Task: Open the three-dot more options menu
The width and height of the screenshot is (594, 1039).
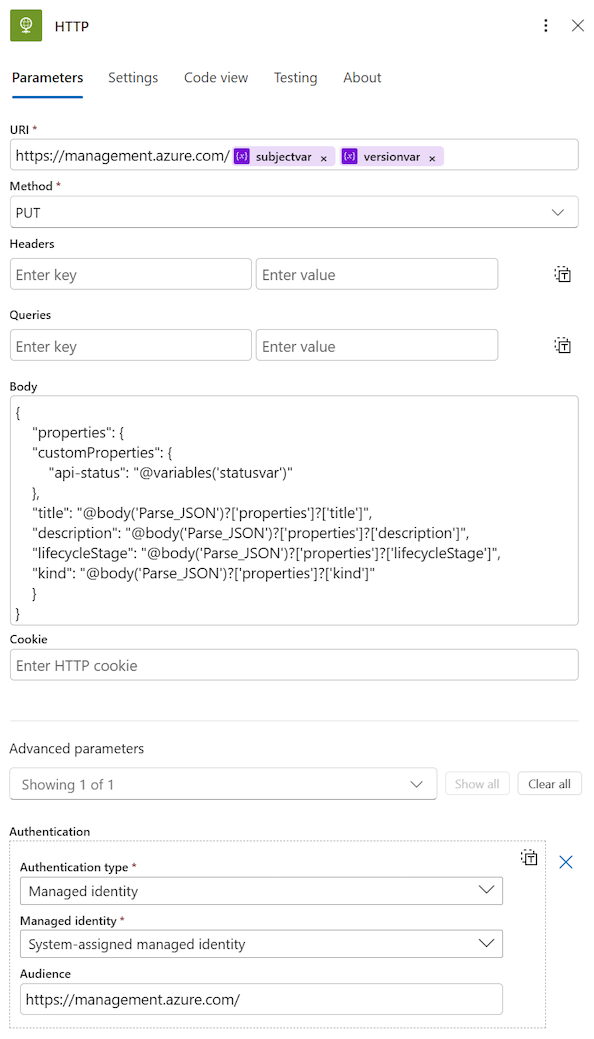Action: tap(546, 26)
